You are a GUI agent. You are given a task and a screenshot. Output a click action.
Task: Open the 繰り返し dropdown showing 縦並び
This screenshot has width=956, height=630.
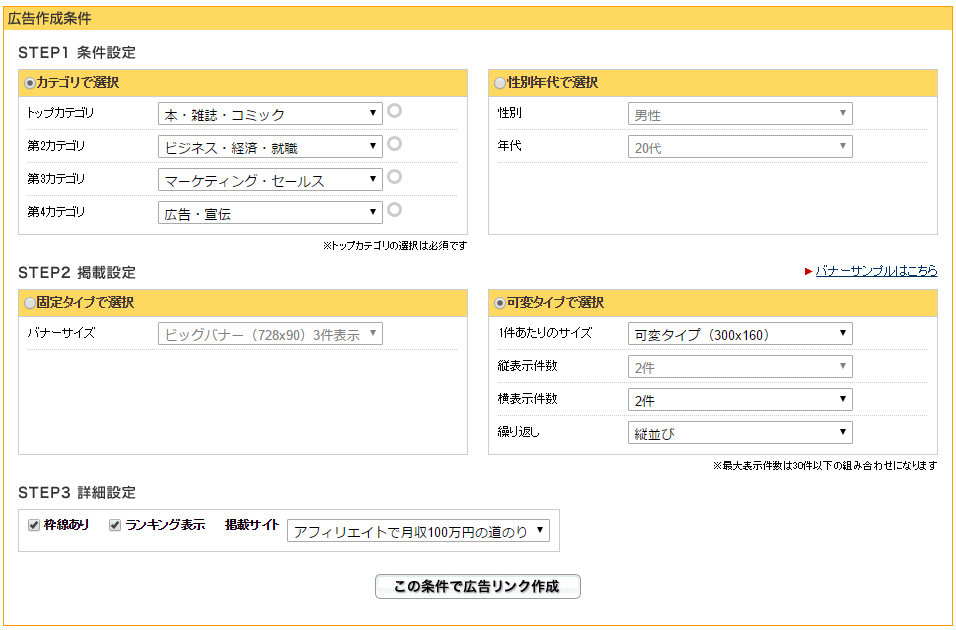tap(740, 433)
